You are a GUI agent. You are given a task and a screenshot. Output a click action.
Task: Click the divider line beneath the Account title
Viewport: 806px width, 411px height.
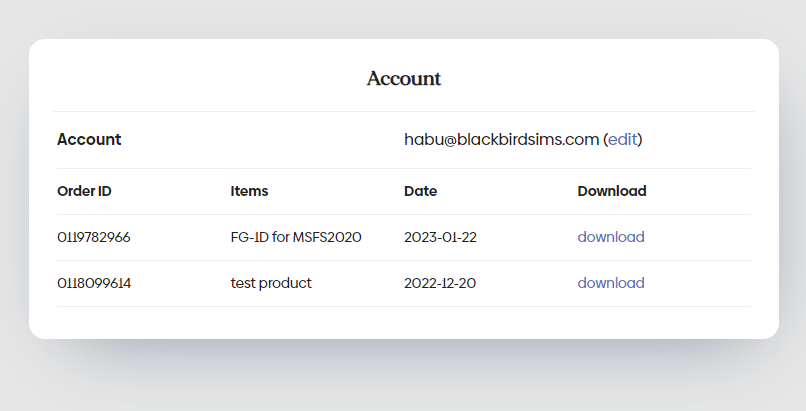[404, 111]
